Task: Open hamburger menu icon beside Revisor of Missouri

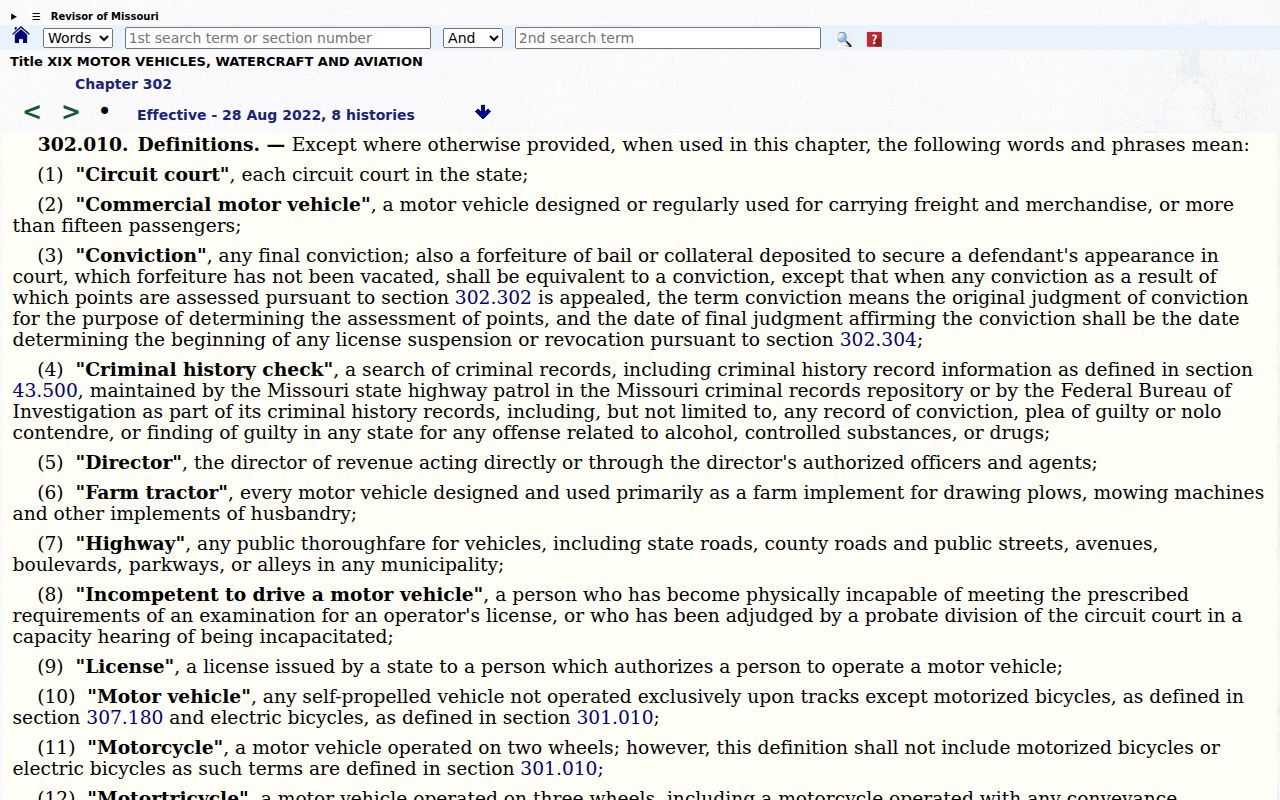Action: coord(36,16)
